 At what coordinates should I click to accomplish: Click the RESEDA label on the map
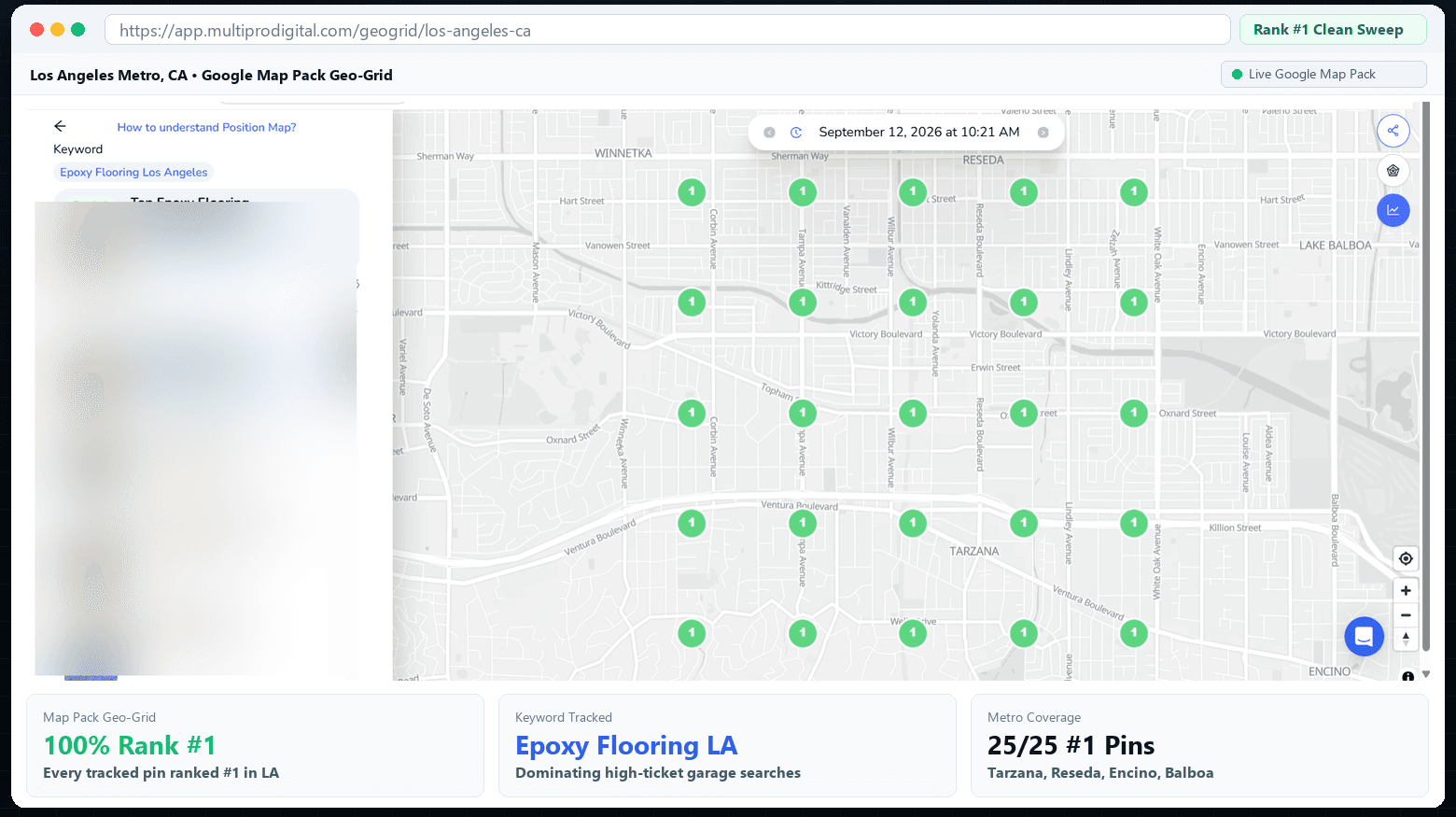click(x=984, y=160)
